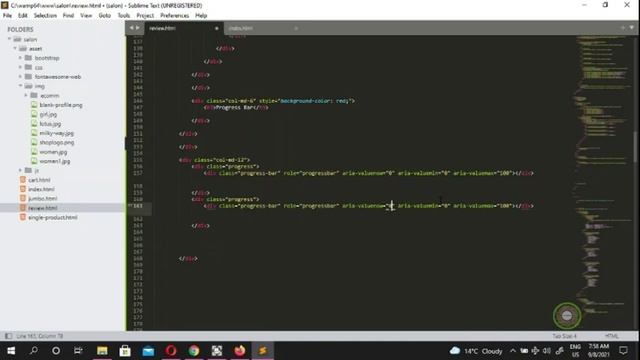Open the View menu
640x360 pixels.
click(86, 16)
